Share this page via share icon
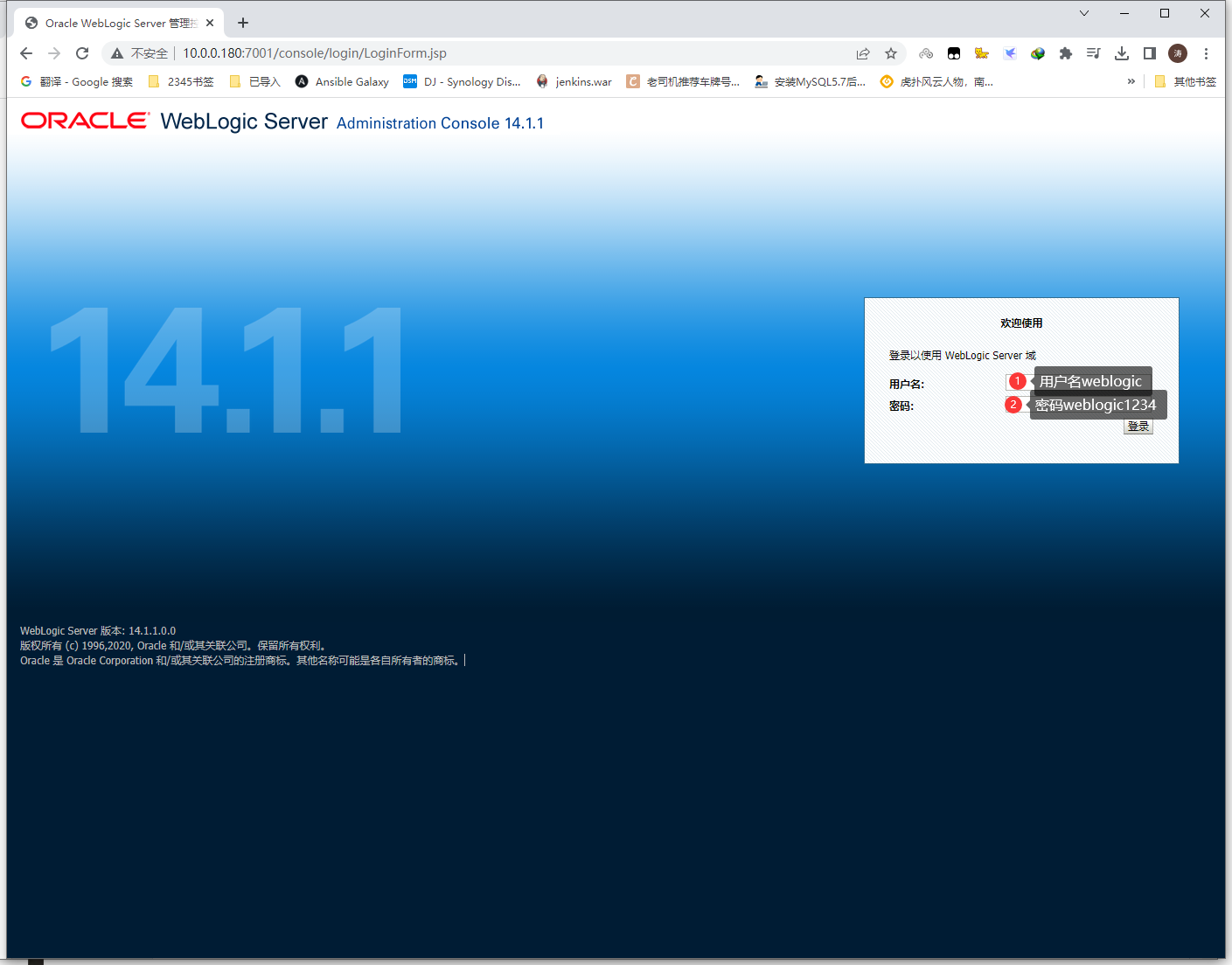This screenshot has width=1232, height=965. tap(863, 53)
